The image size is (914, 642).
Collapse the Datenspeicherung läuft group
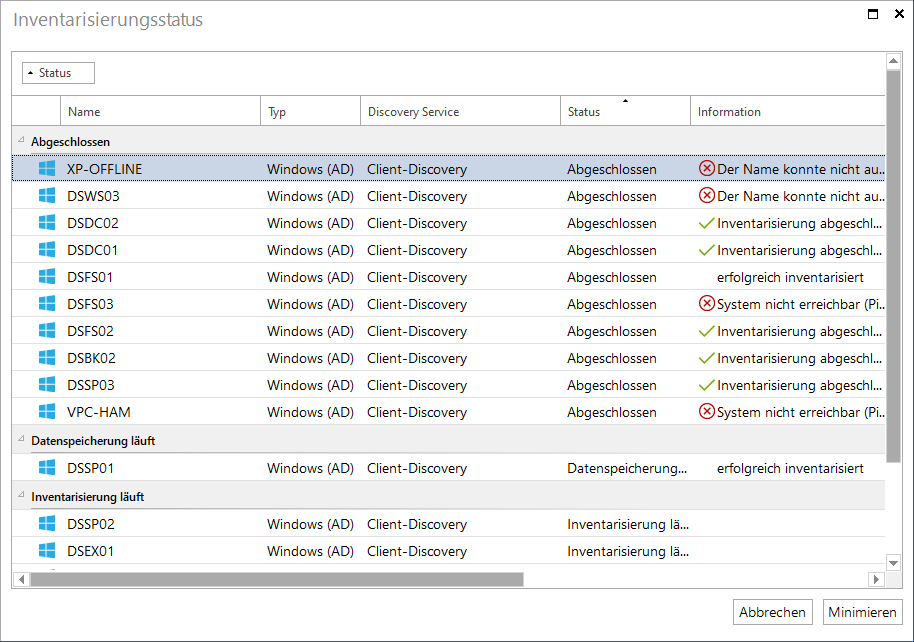[22, 439]
